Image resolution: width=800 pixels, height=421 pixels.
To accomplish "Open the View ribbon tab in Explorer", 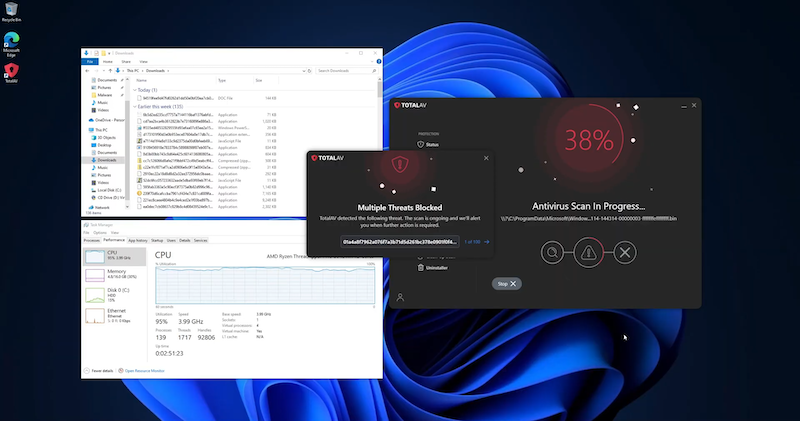I will click(x=143, y=62).
